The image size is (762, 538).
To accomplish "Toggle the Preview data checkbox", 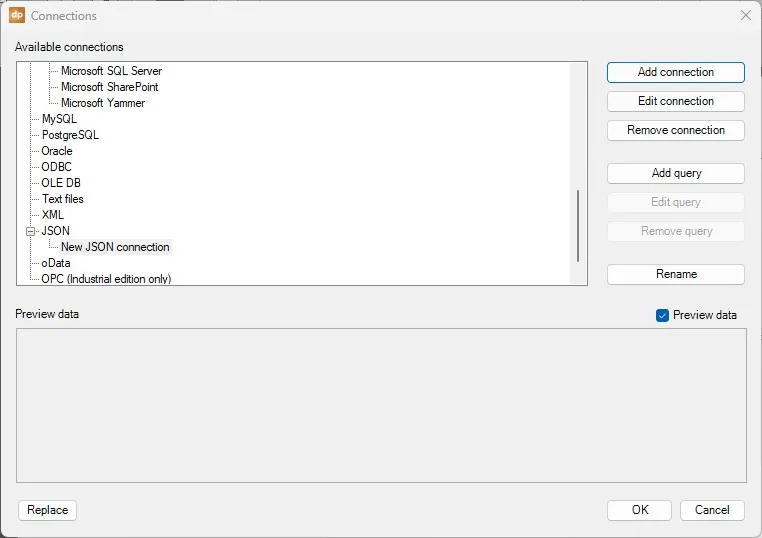I will coord(662,315).
